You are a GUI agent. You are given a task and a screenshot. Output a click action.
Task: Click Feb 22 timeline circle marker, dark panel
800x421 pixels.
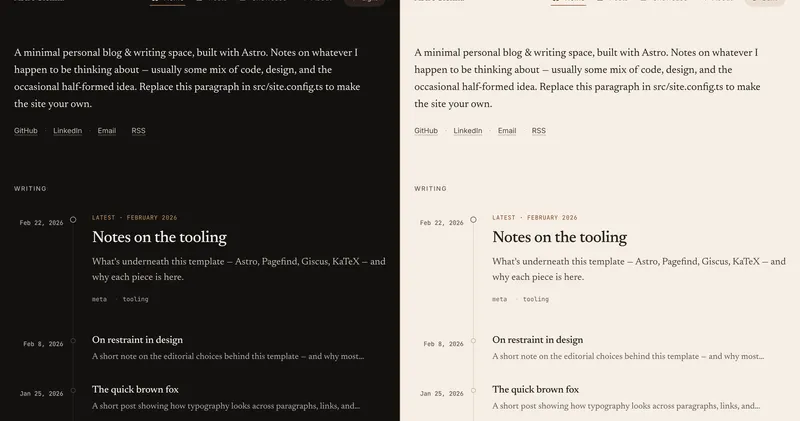point(73,219)
